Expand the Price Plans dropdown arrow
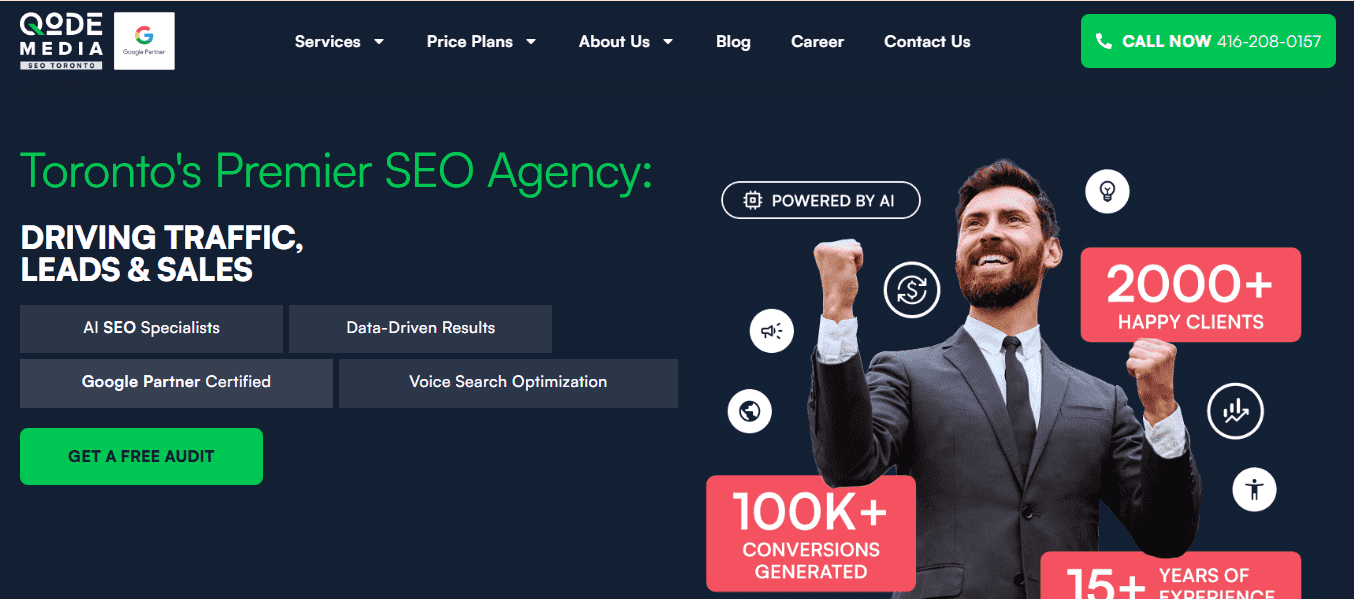This screenshot has height=599, width=1354. pos(531,42)
